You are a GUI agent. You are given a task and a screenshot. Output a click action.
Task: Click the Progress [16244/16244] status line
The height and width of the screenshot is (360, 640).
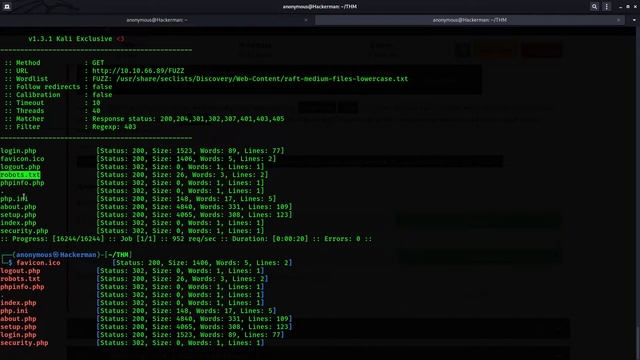[186, 239]
